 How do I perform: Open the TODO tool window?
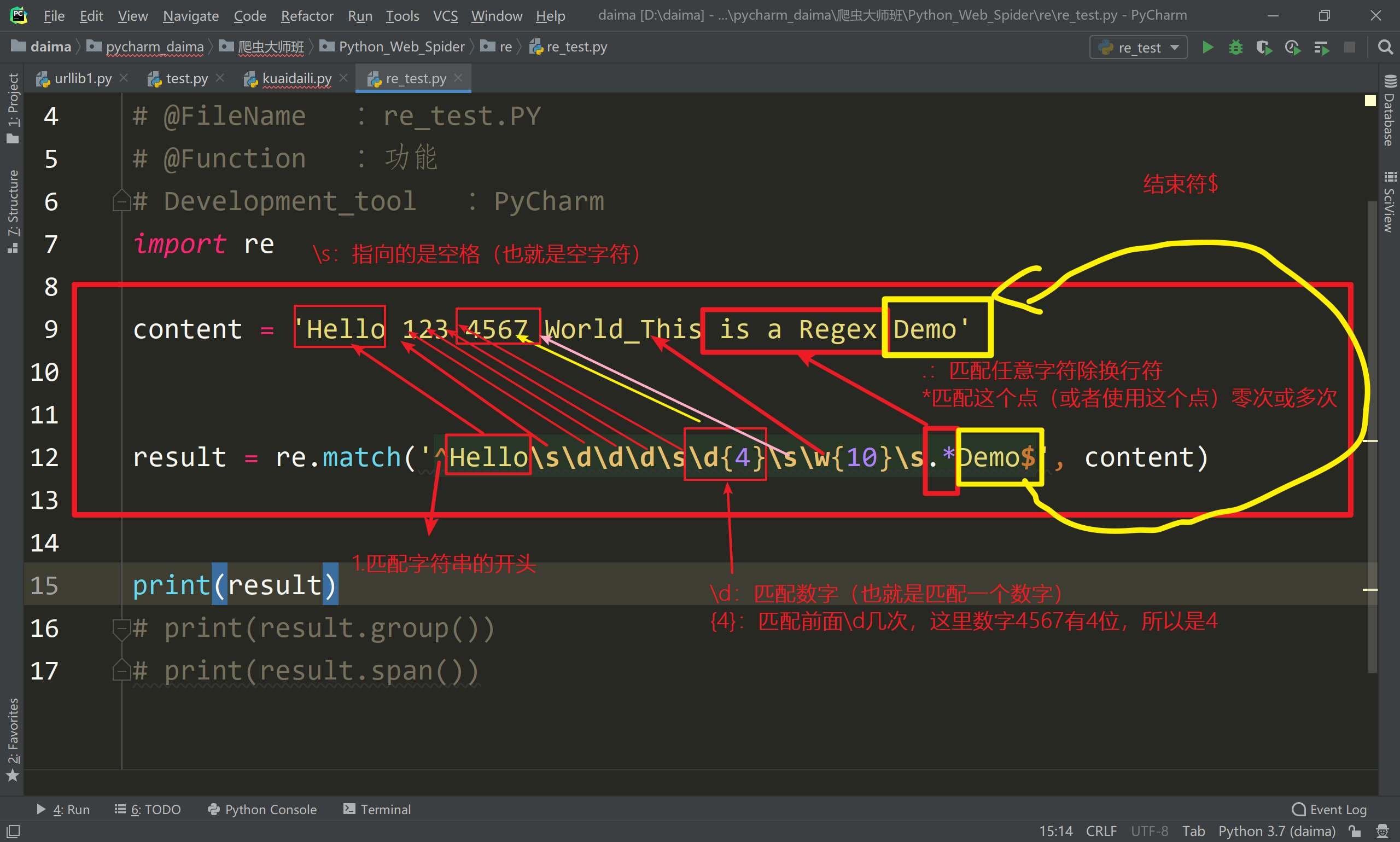(148, 810)
